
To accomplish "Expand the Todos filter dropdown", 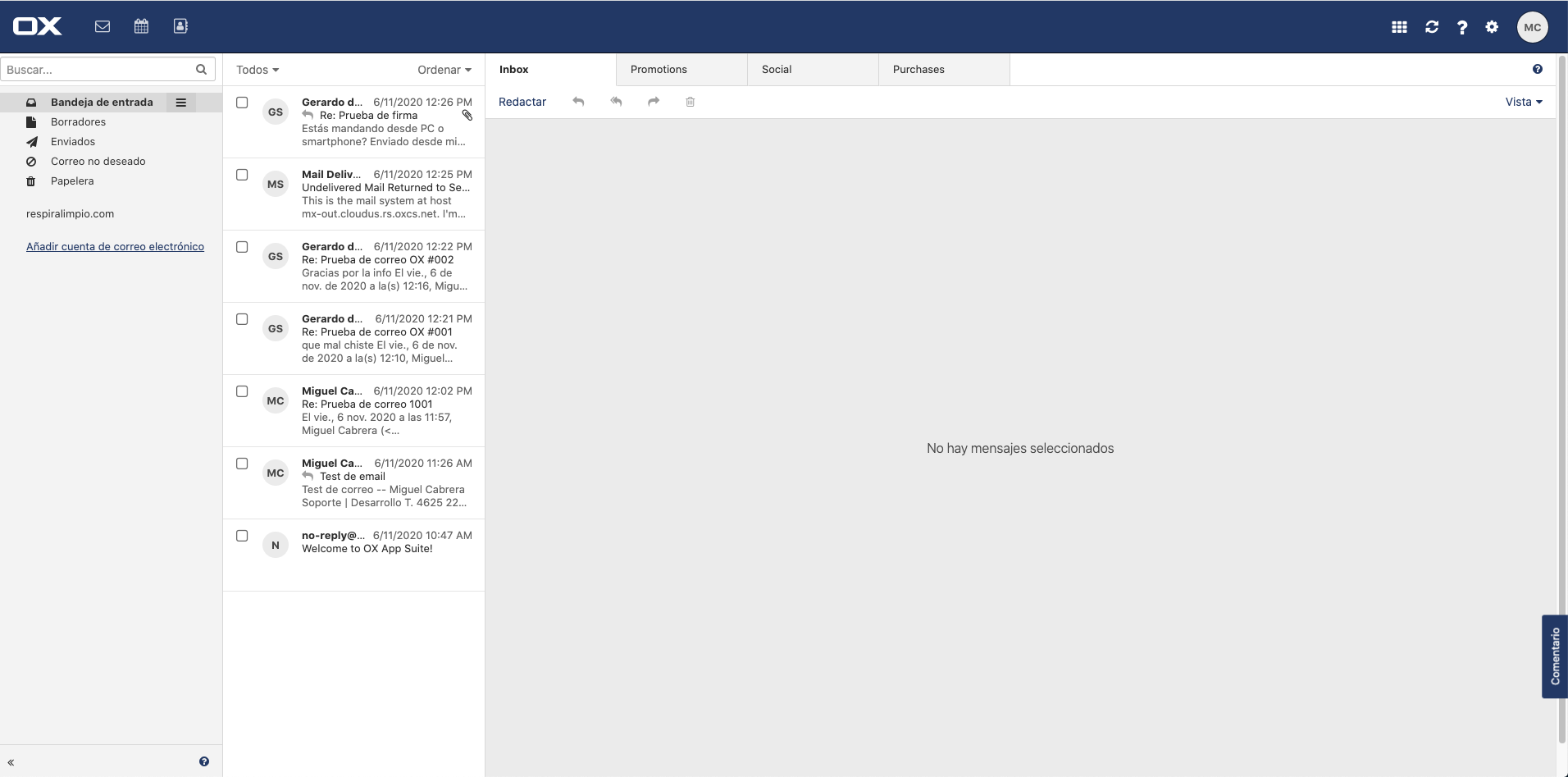I will 258,70.
